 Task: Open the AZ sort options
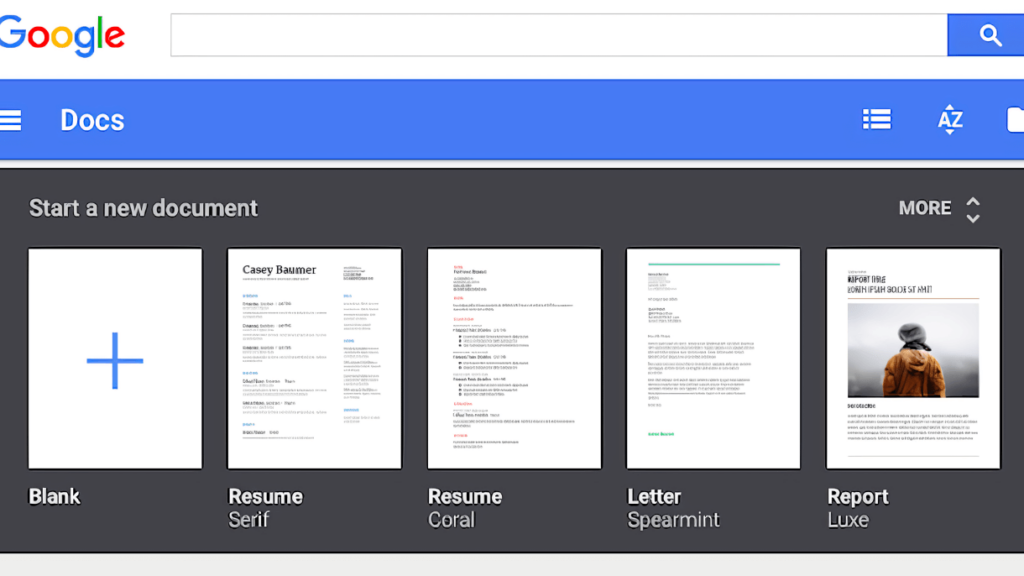coord(950,121)
